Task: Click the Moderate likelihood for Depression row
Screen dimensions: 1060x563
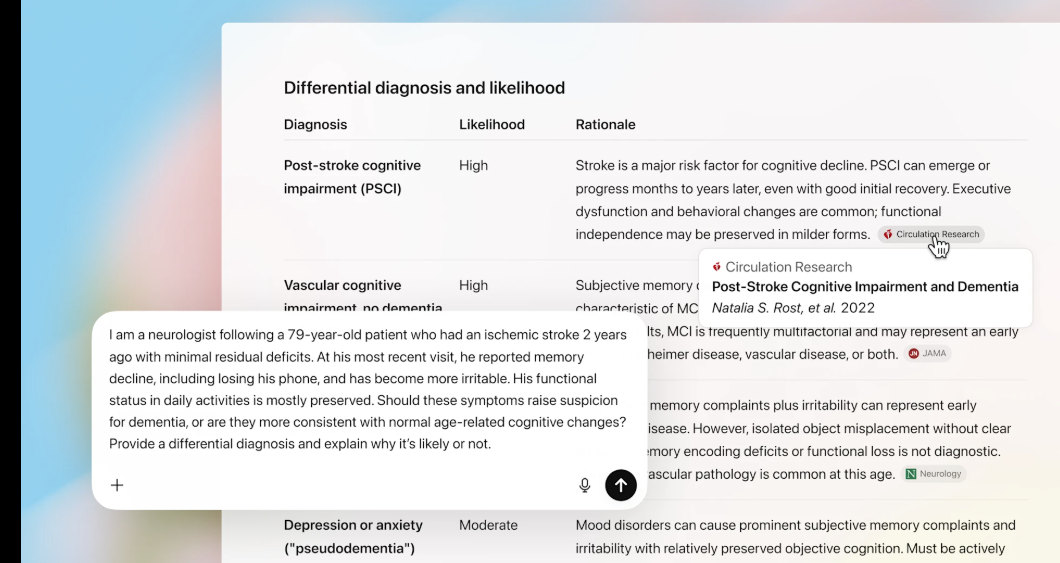Action: tap(488, 525)
